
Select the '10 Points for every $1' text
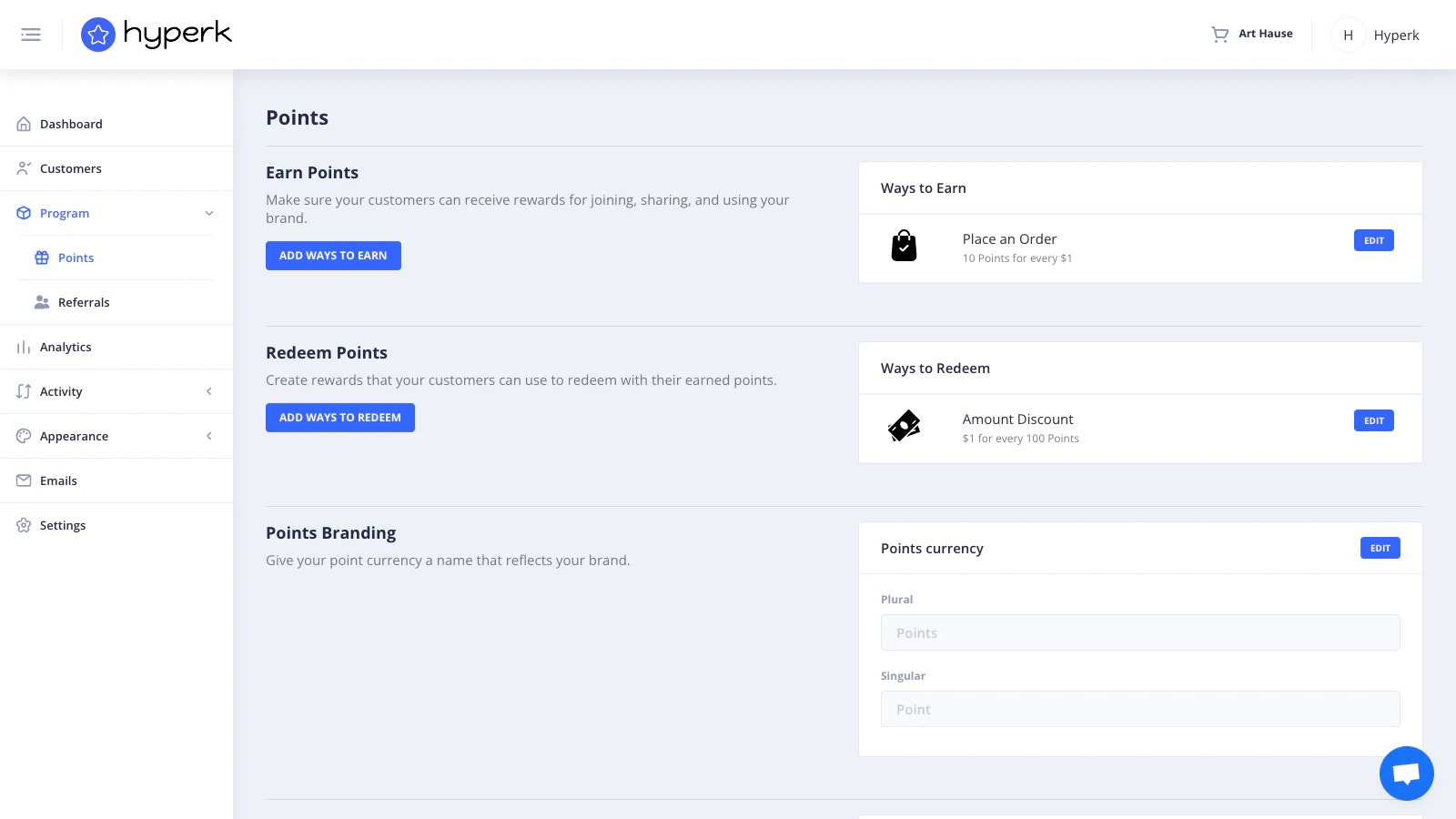(x=1017, y=258)
